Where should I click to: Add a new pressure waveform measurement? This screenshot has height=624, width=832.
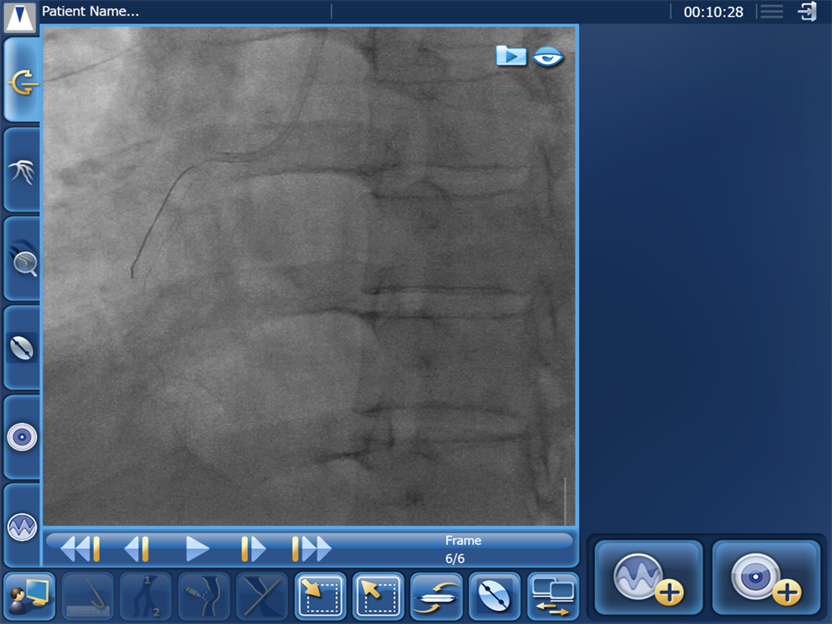point(648,577)
